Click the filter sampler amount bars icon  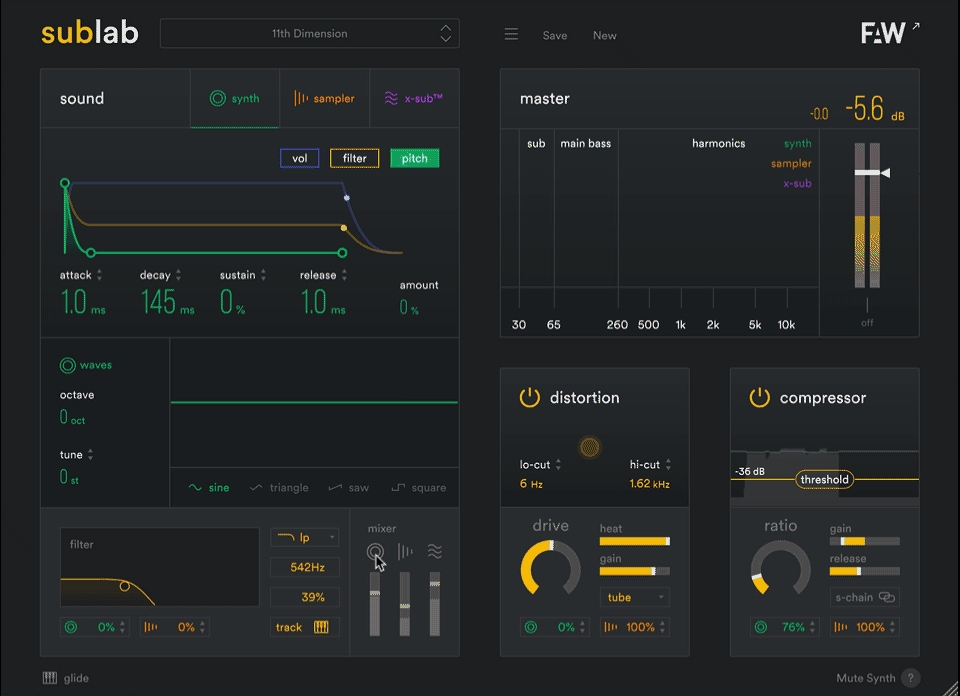tap(151, 627)
